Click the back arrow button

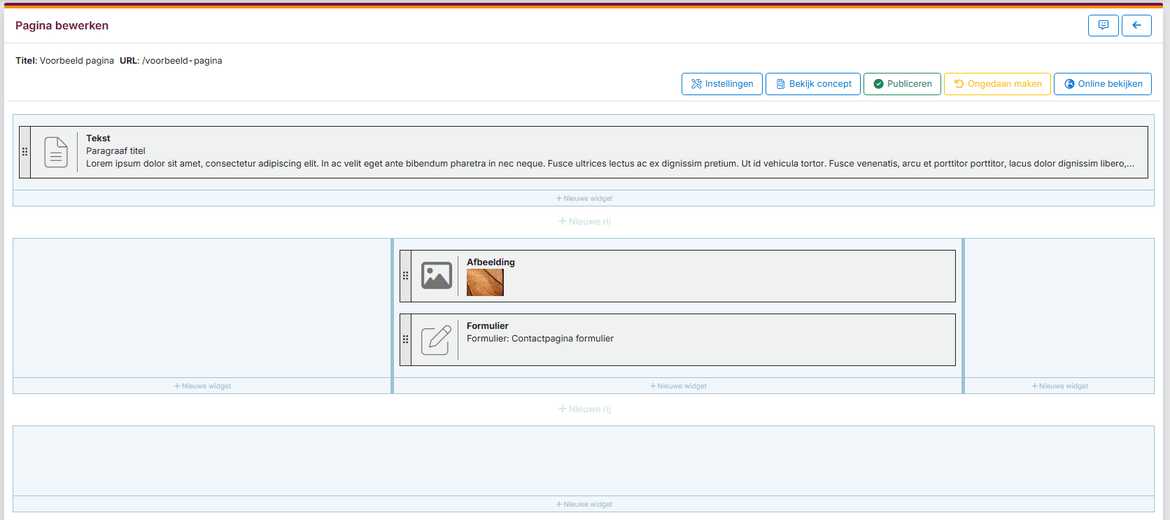[x=1136, y=25]
